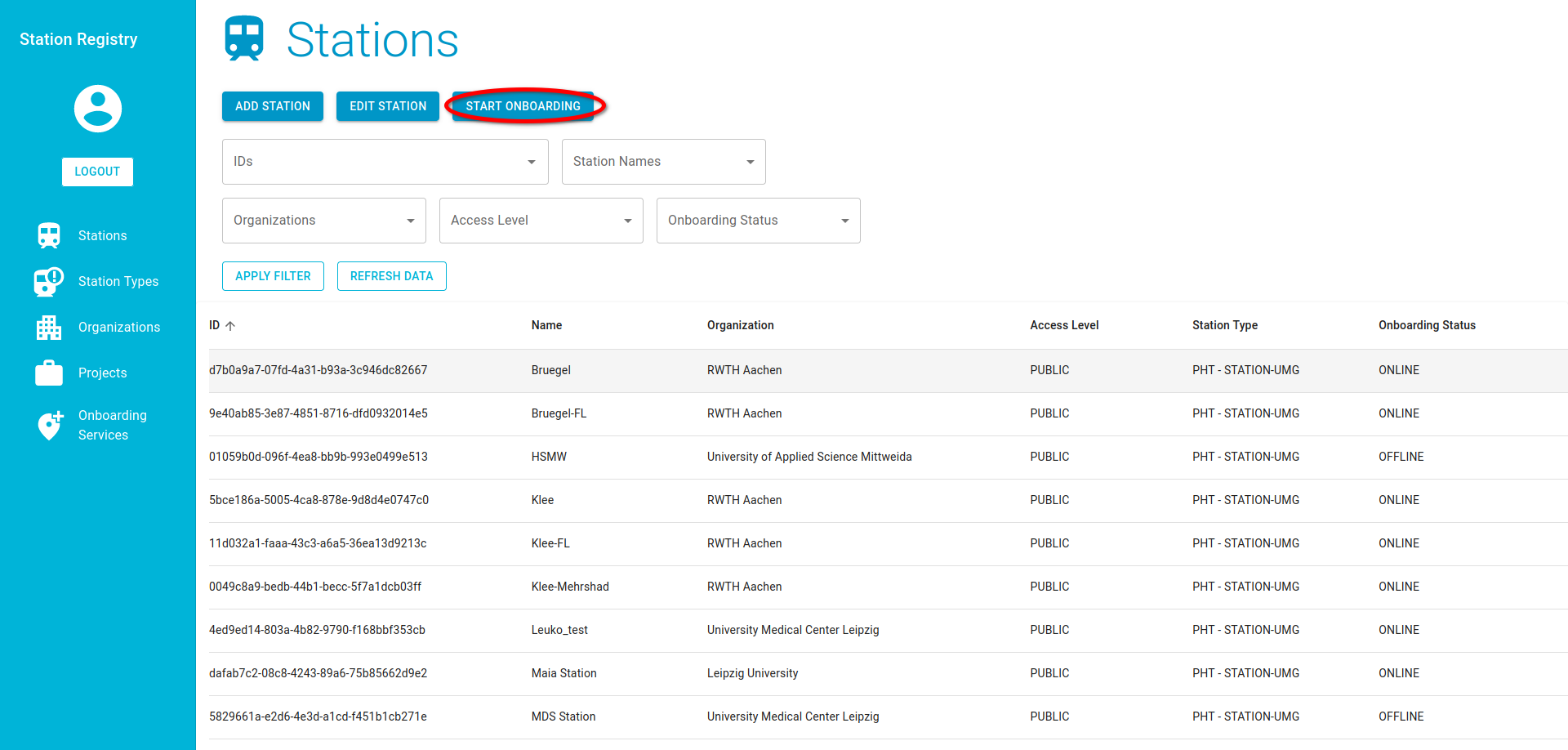This screenshot has width=1568, height=750.
Task: Click RWTH Aachen in the Bruegel-FL row
Action: [x=744, y=413]
